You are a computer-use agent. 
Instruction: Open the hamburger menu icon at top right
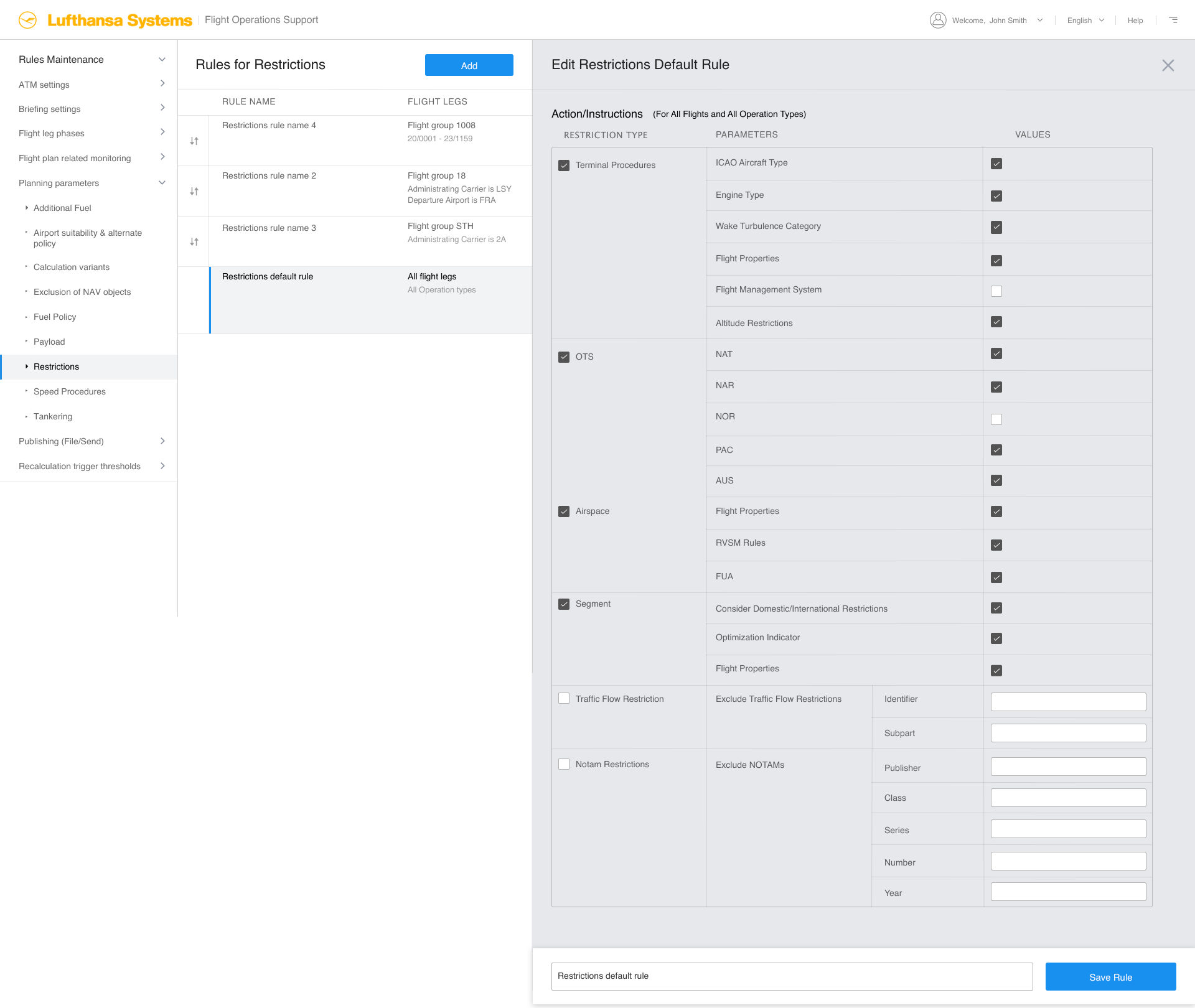pyautogui.click(x=1173, y=20)
